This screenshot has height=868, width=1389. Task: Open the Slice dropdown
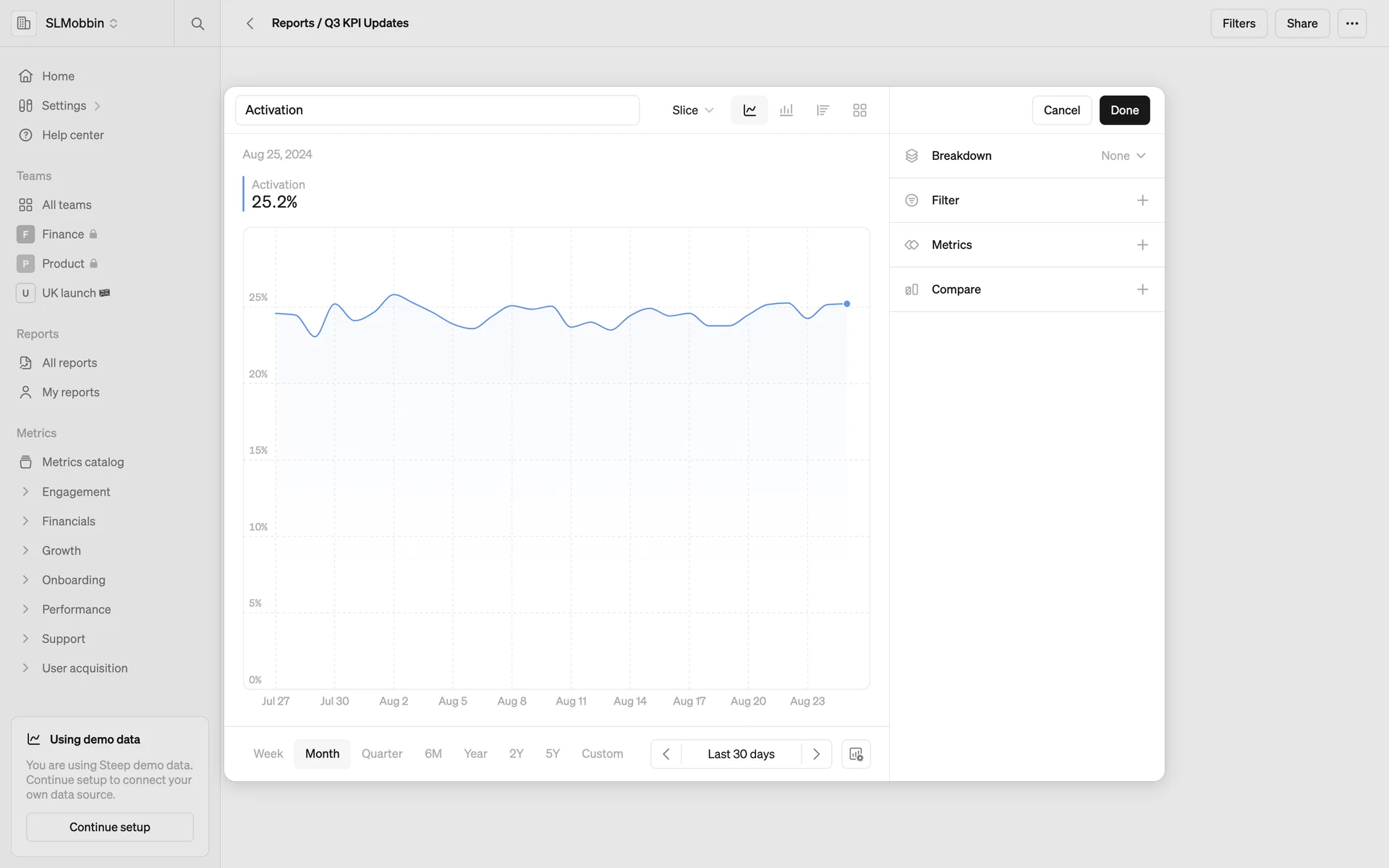pos(692,110)
